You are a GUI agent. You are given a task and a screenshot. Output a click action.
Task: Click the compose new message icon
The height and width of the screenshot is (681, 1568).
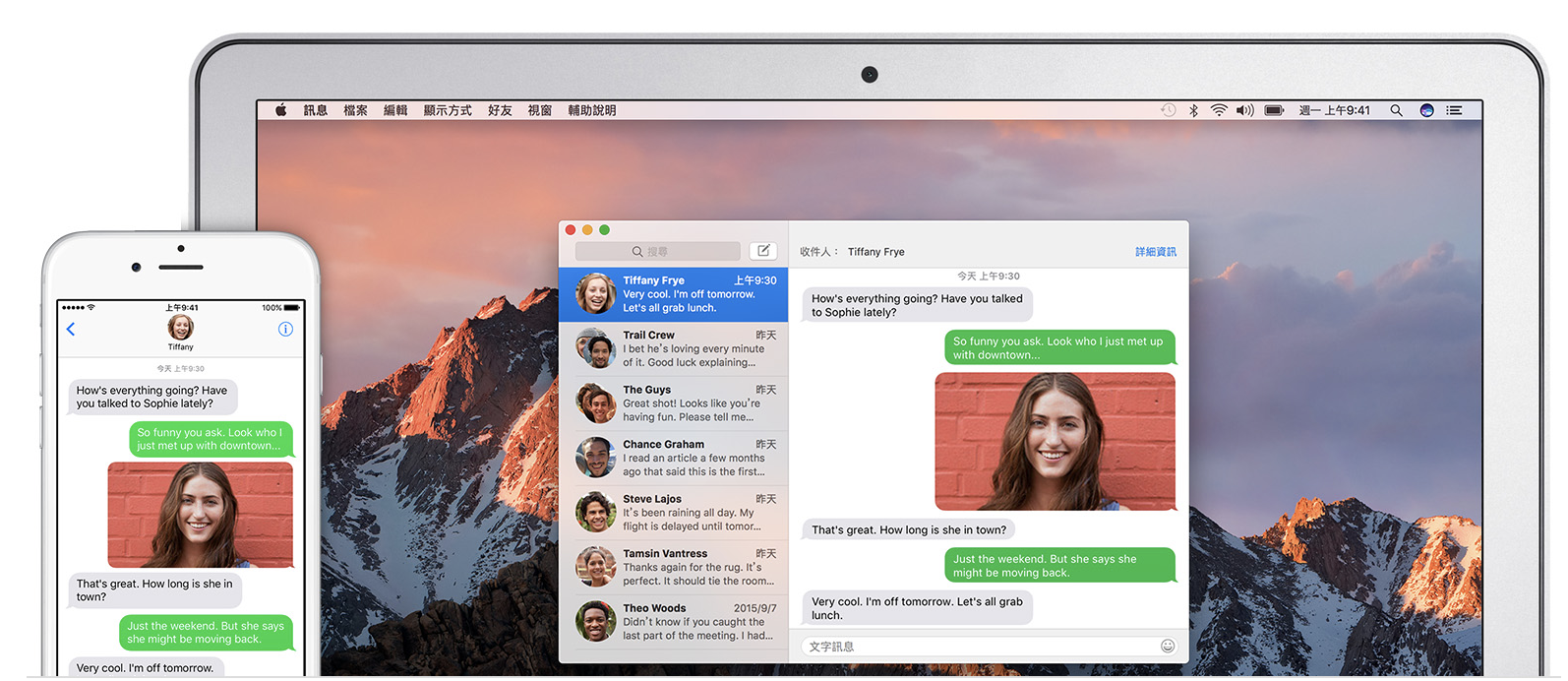click(762, 251)
